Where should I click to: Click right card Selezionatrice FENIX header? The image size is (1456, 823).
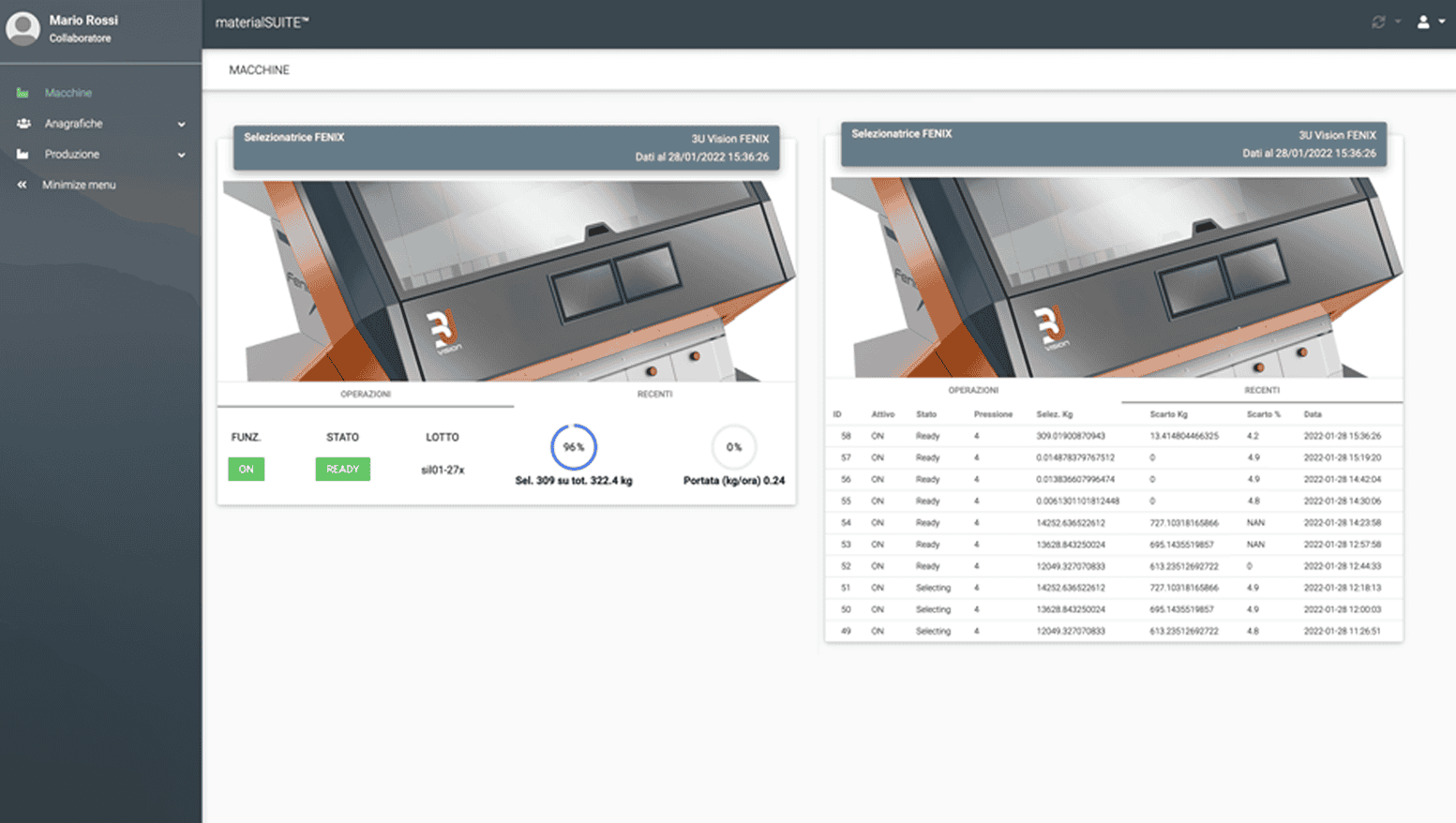coord(1114,144)
